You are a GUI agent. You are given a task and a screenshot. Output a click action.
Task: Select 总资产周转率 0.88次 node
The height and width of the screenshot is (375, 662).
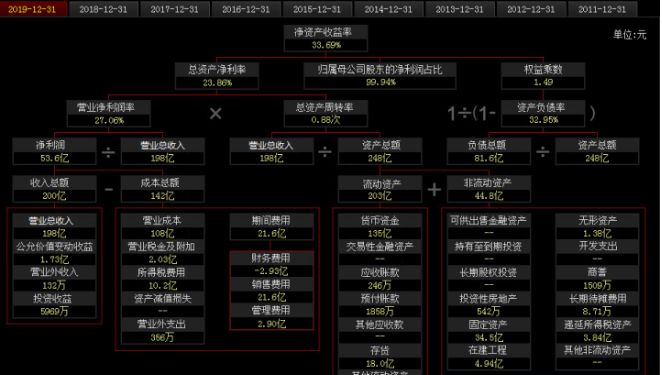click(326, 114)
